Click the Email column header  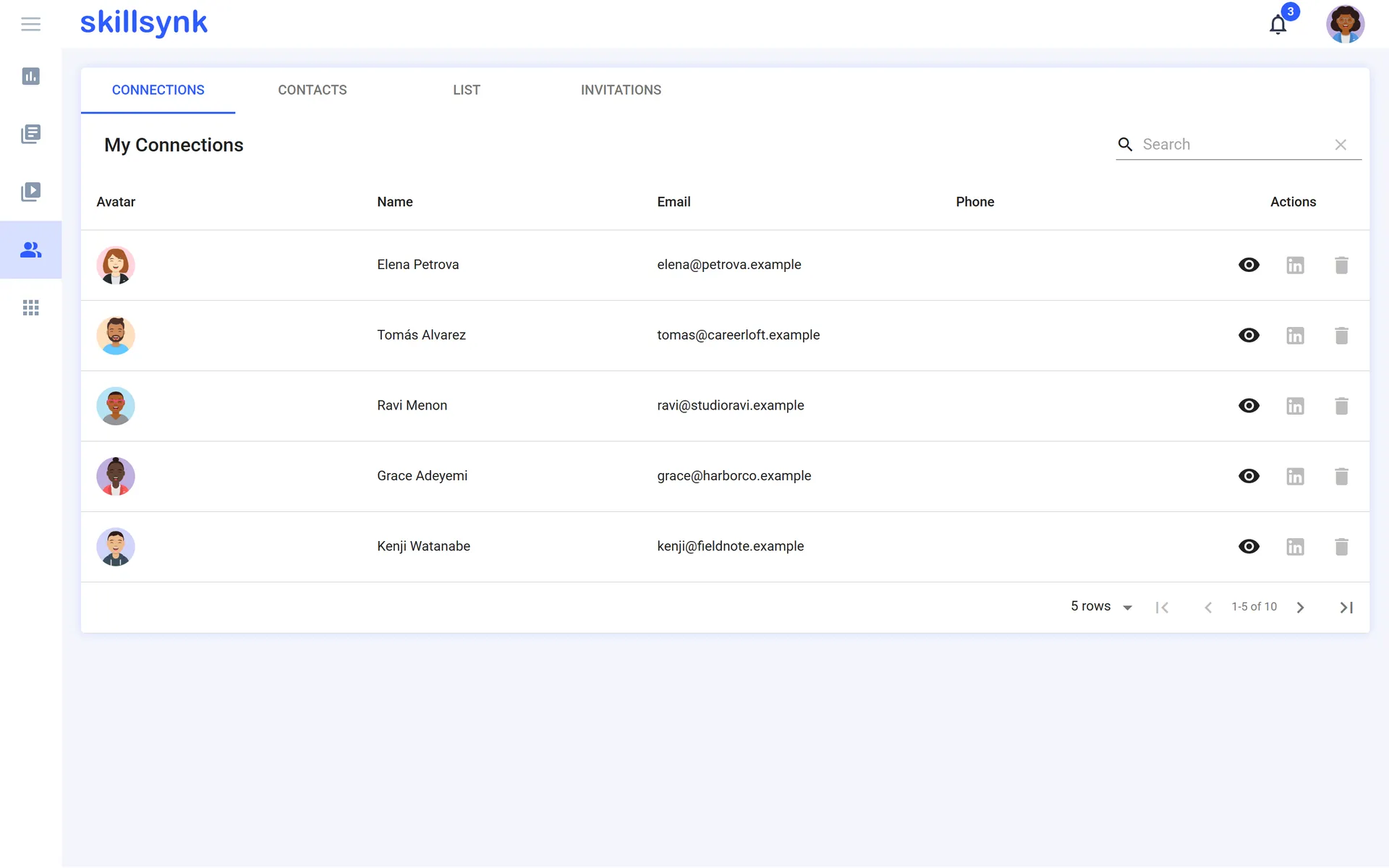point(674,202)
